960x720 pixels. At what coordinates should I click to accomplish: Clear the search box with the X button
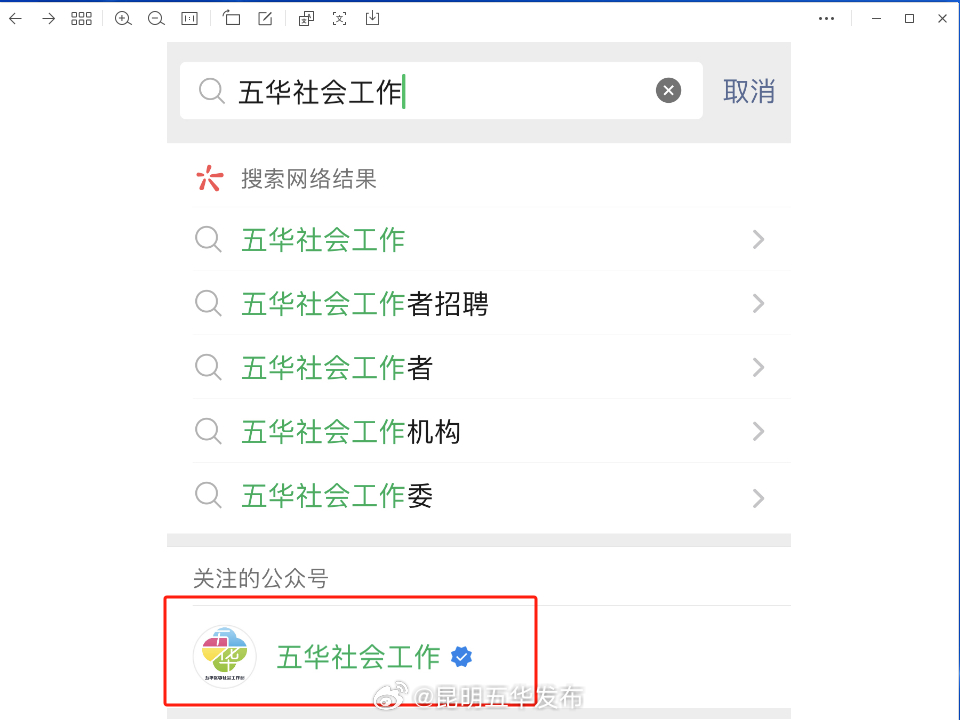[x=668, y=90]
